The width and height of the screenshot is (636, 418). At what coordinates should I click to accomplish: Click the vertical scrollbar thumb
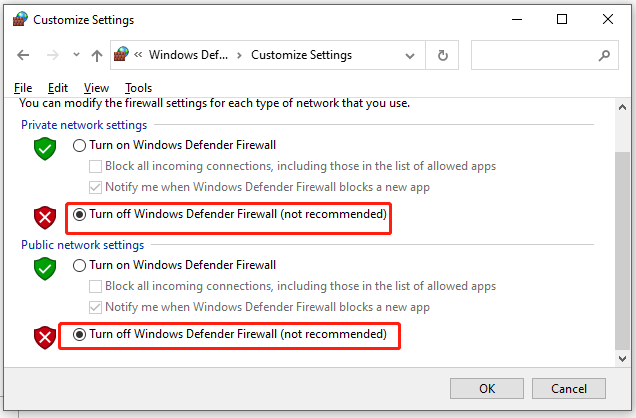pos(623,251)
